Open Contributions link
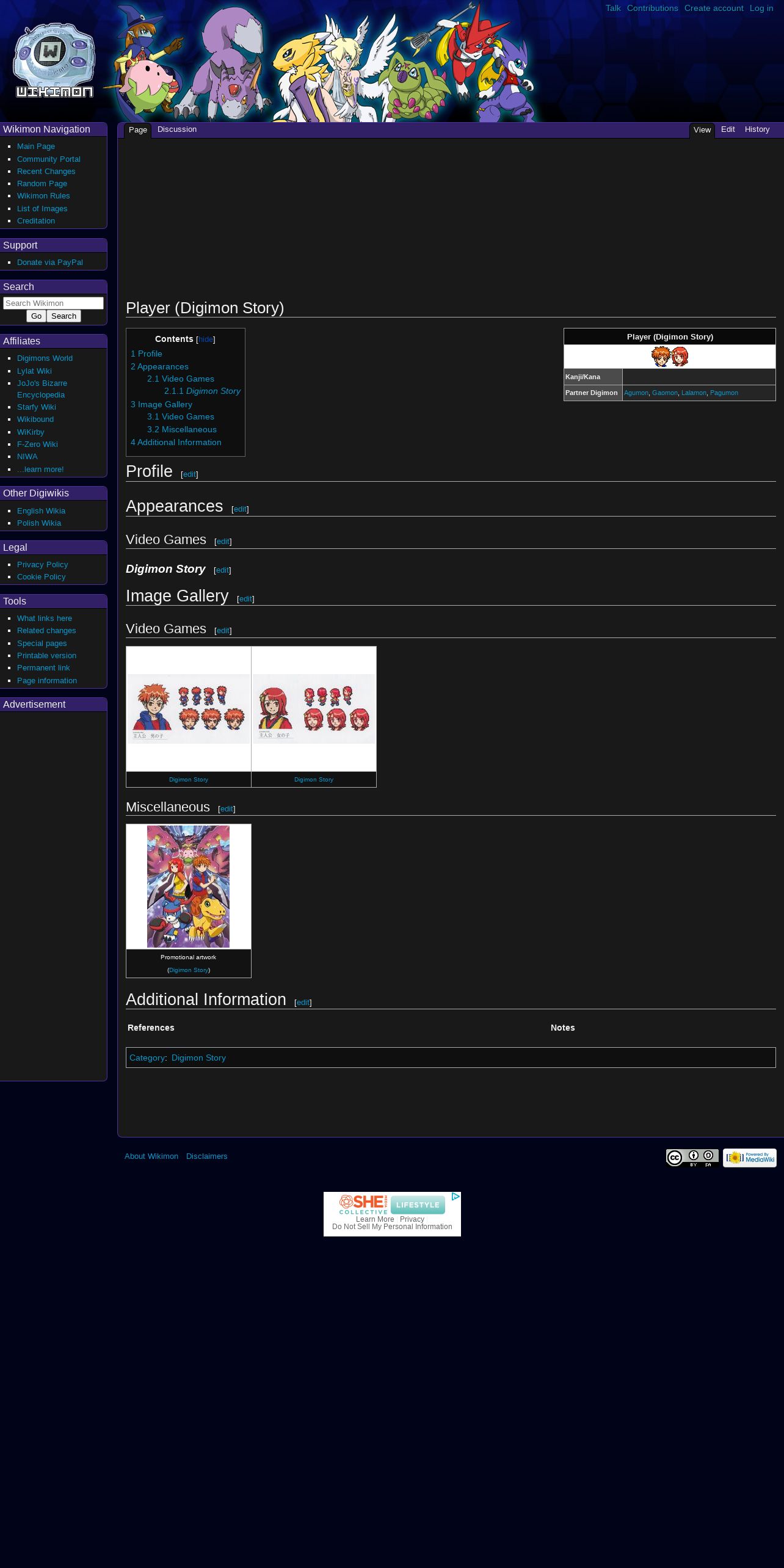 click(652, 8)
